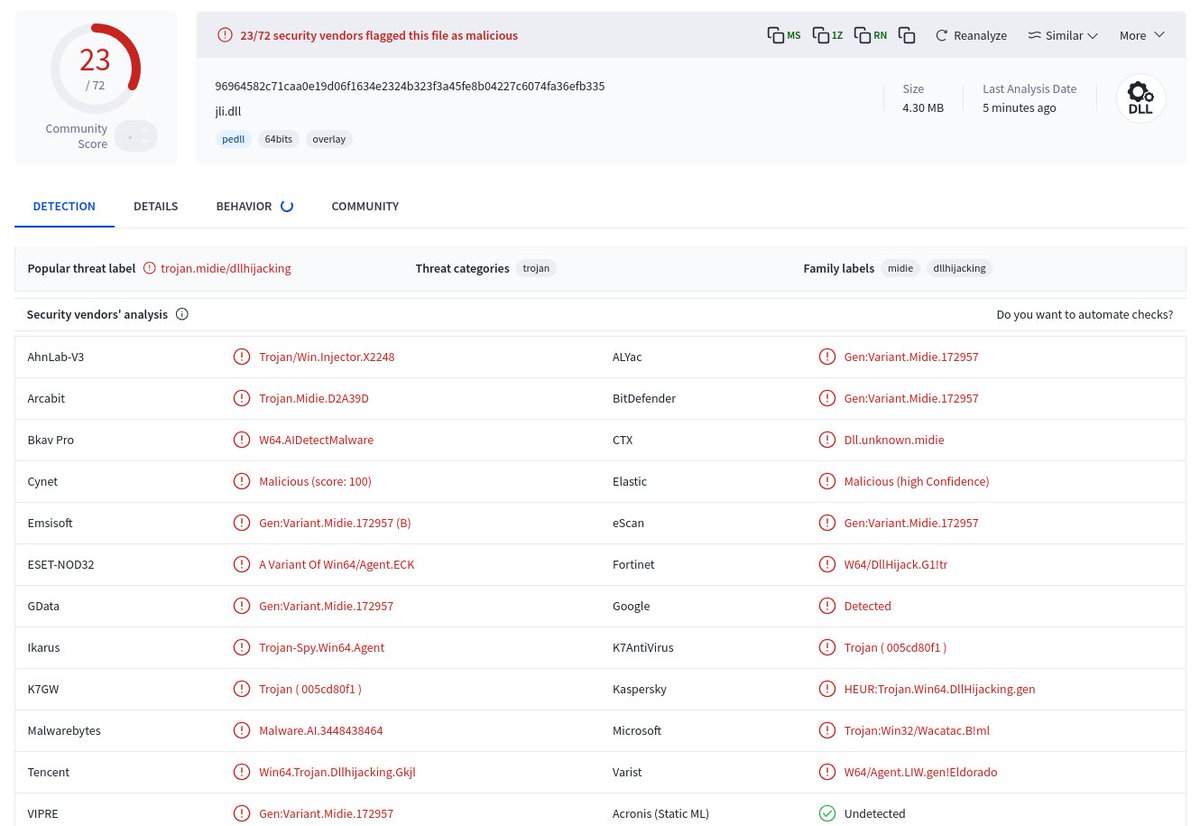The width and height of the screenshot is (1200, 826).
Task: Click the 1Z sandbox badge icon
Action: (x=824, y=34)
